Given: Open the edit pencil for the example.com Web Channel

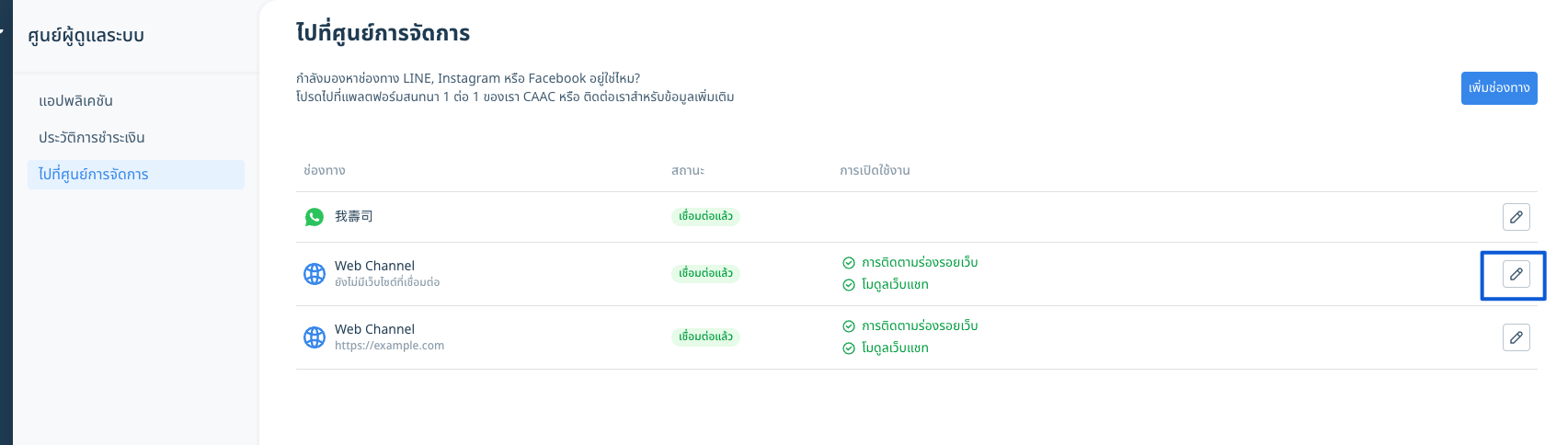Looking at the screenshot, I should pos(1516,337).
